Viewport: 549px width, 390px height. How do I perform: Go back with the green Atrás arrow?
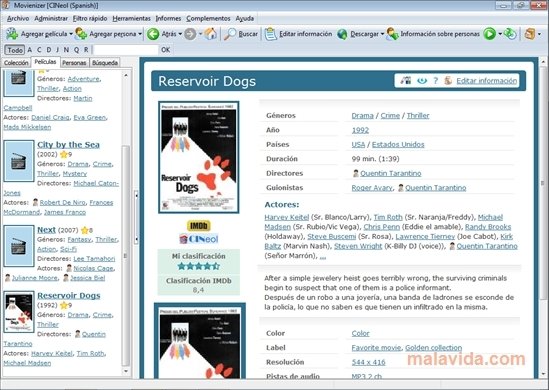pyautogui.click(x=153, y=34)
